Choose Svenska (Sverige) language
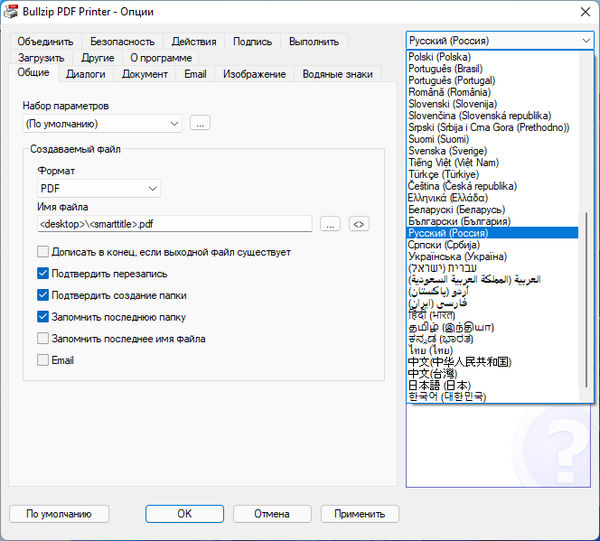This screenshot has width=600, height=541. (492, 151)
